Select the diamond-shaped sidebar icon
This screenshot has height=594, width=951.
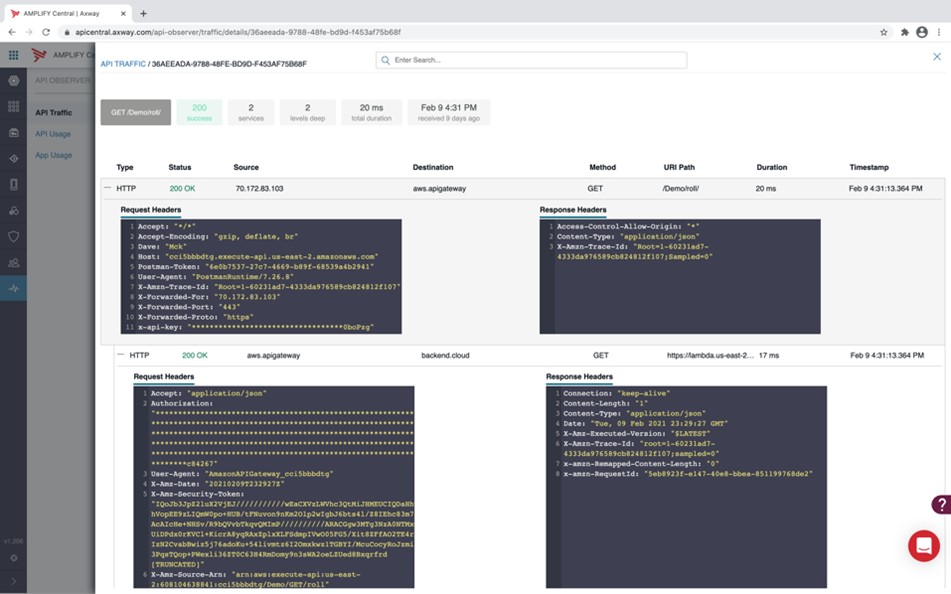[x=13, y=158]
